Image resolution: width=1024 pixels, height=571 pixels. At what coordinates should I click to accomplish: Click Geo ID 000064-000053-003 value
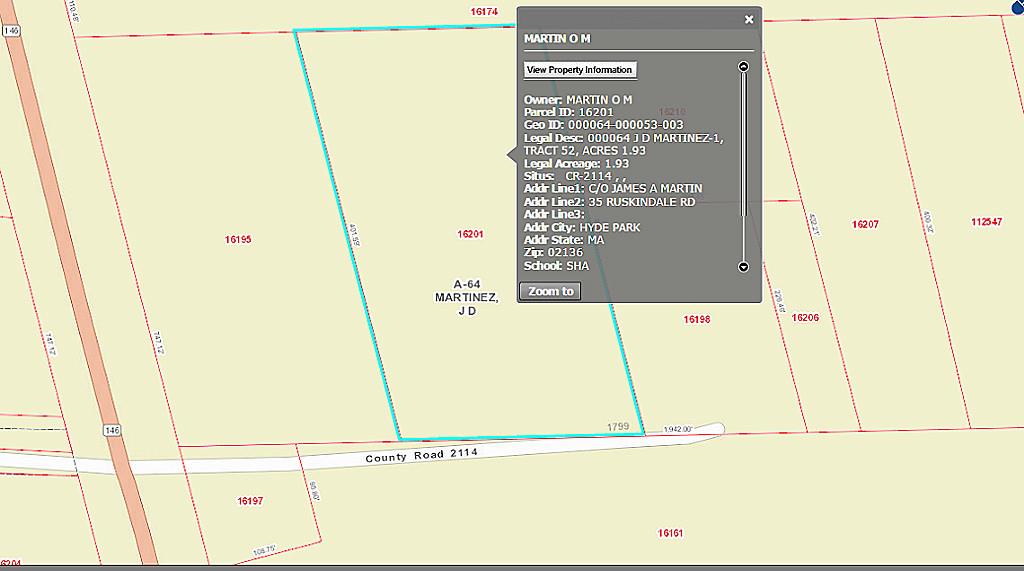pyautogui.click(x=626, y=125)
